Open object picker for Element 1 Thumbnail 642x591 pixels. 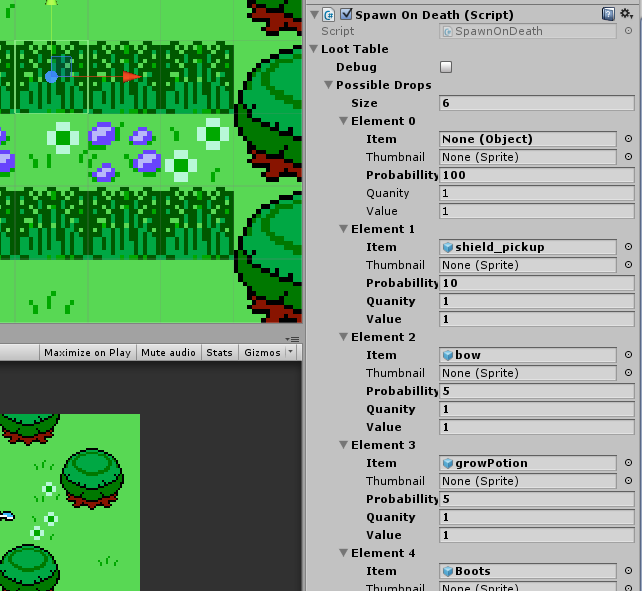[628, 265]
